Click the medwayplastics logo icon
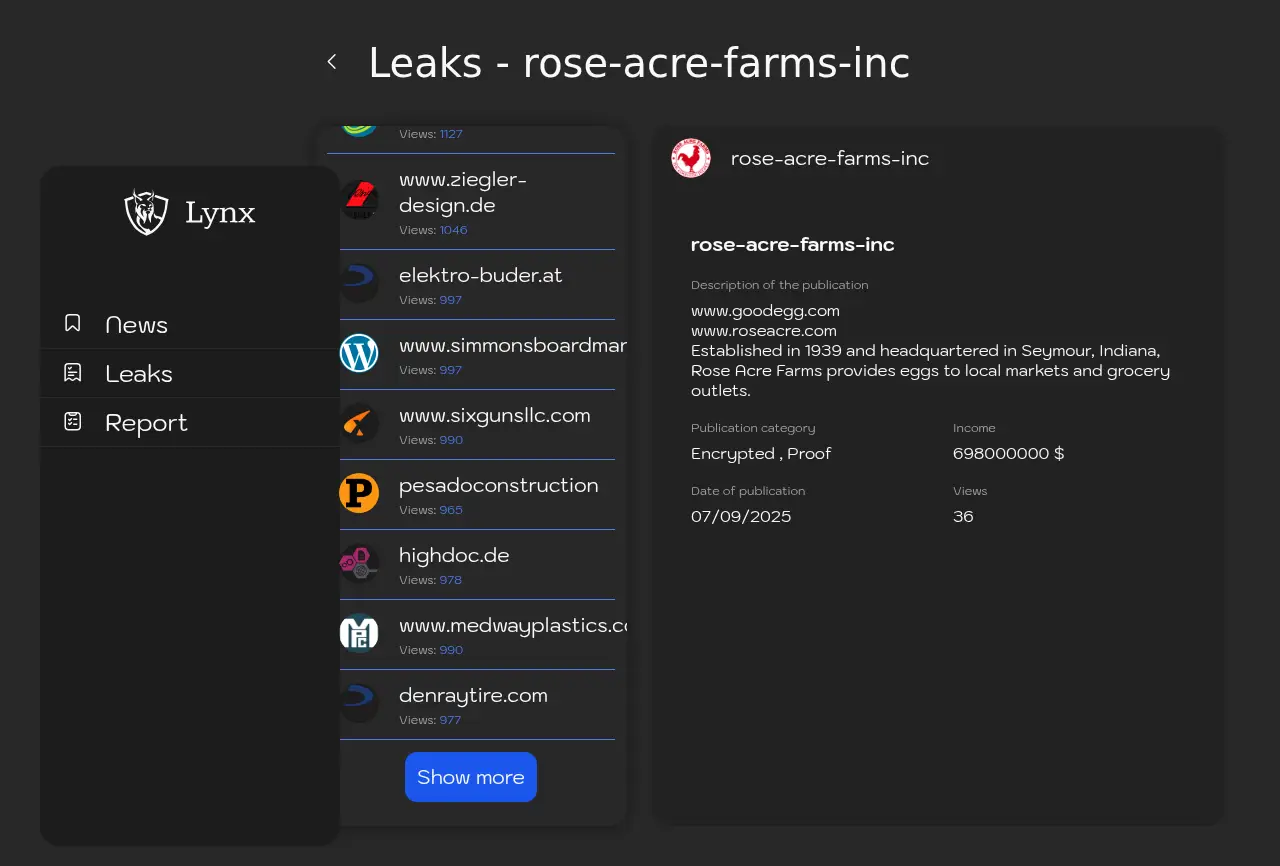 click(359, 633)
